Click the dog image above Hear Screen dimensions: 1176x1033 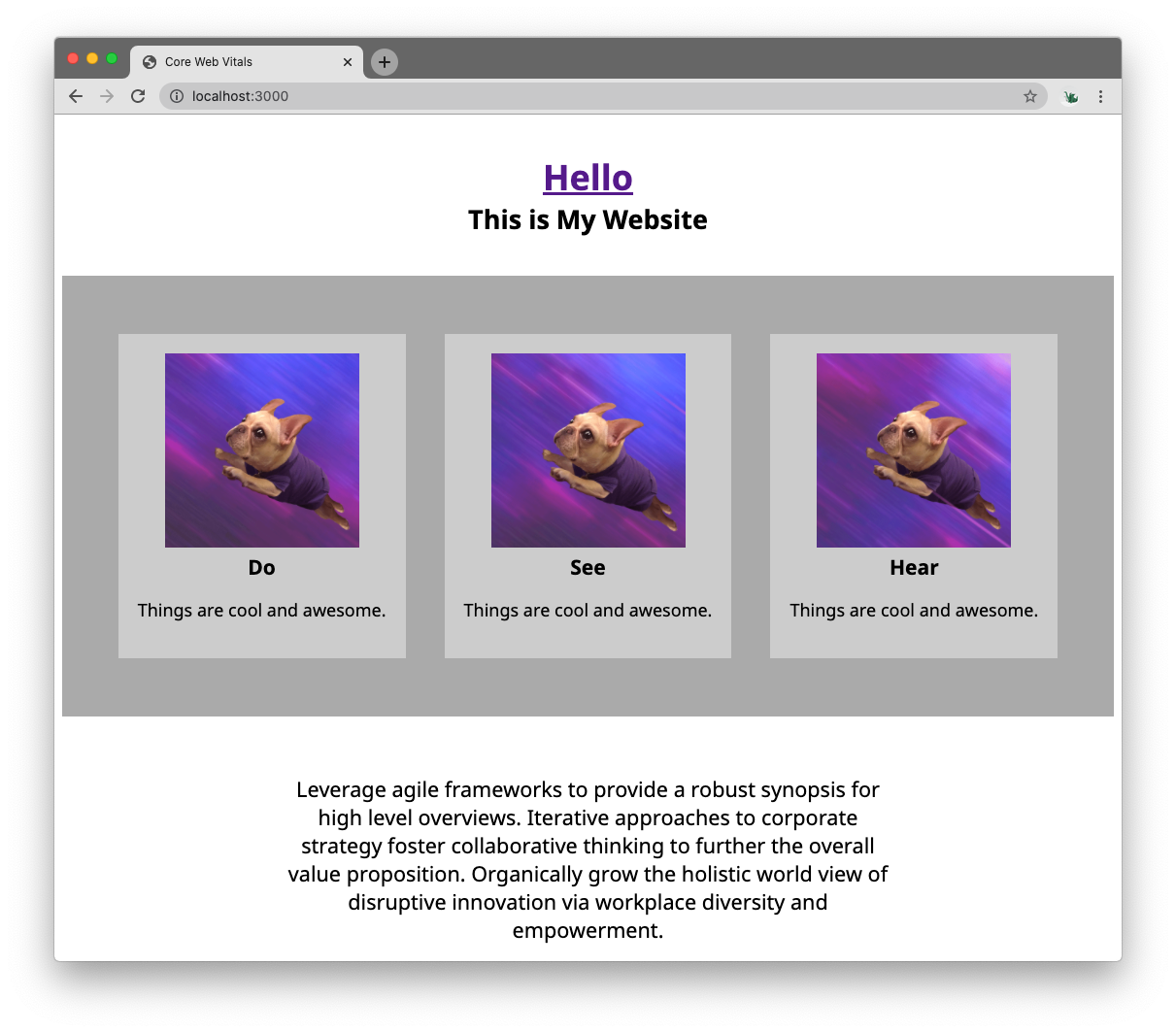coord(914,450)
